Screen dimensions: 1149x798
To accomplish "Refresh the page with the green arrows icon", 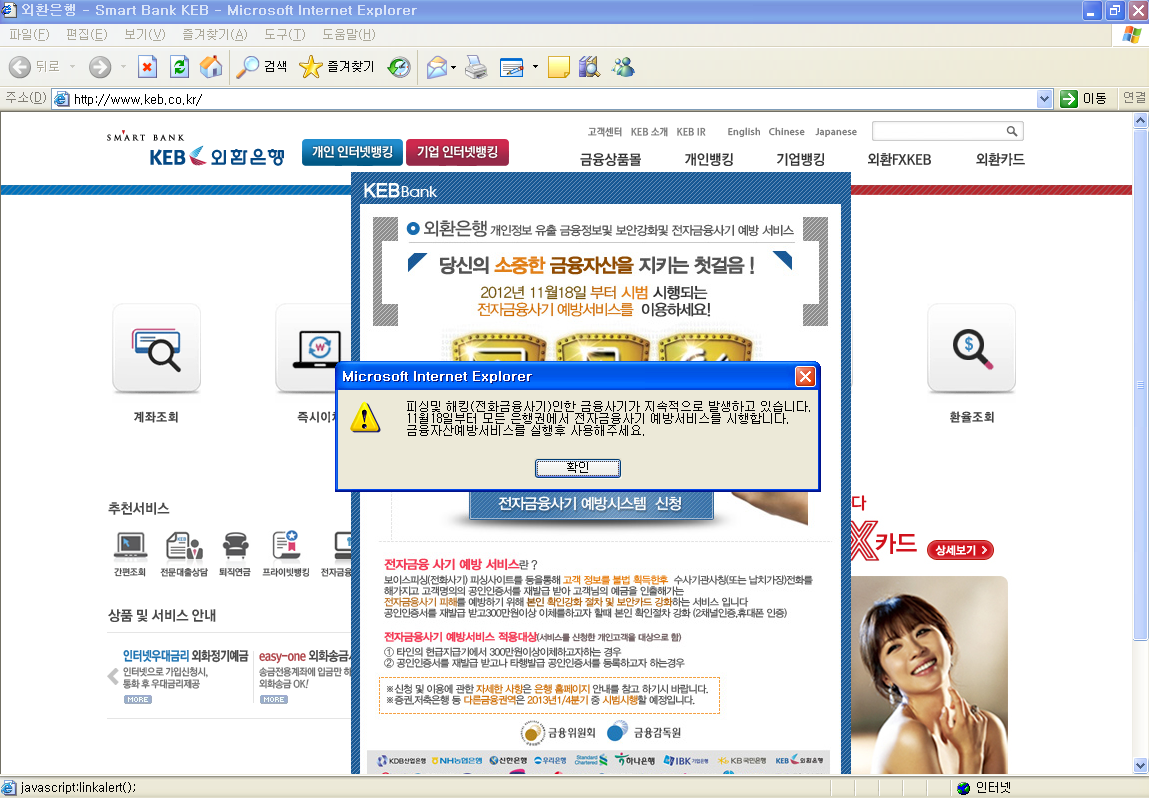I will (x=180, y=67).
